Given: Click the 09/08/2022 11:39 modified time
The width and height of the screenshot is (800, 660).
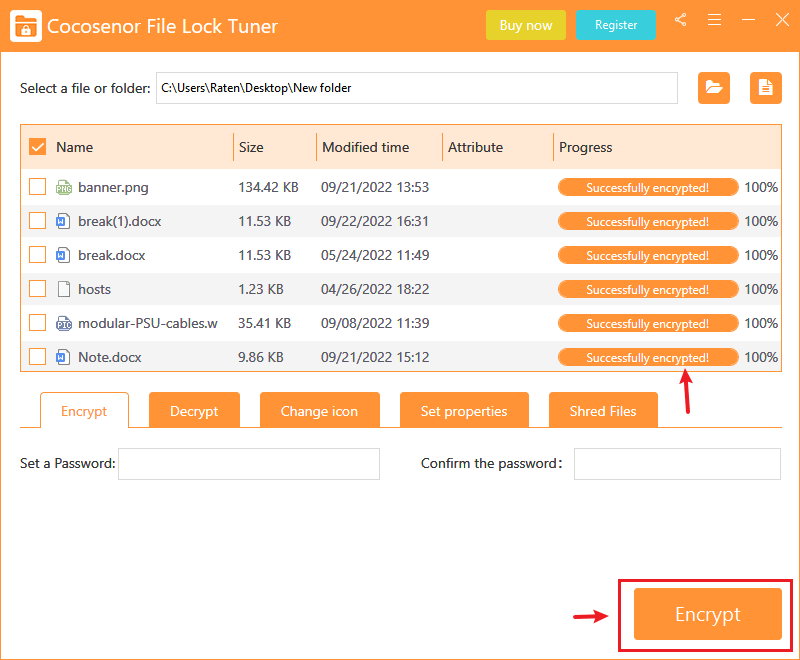Looking at the screenshot, I should pos(375,323).
